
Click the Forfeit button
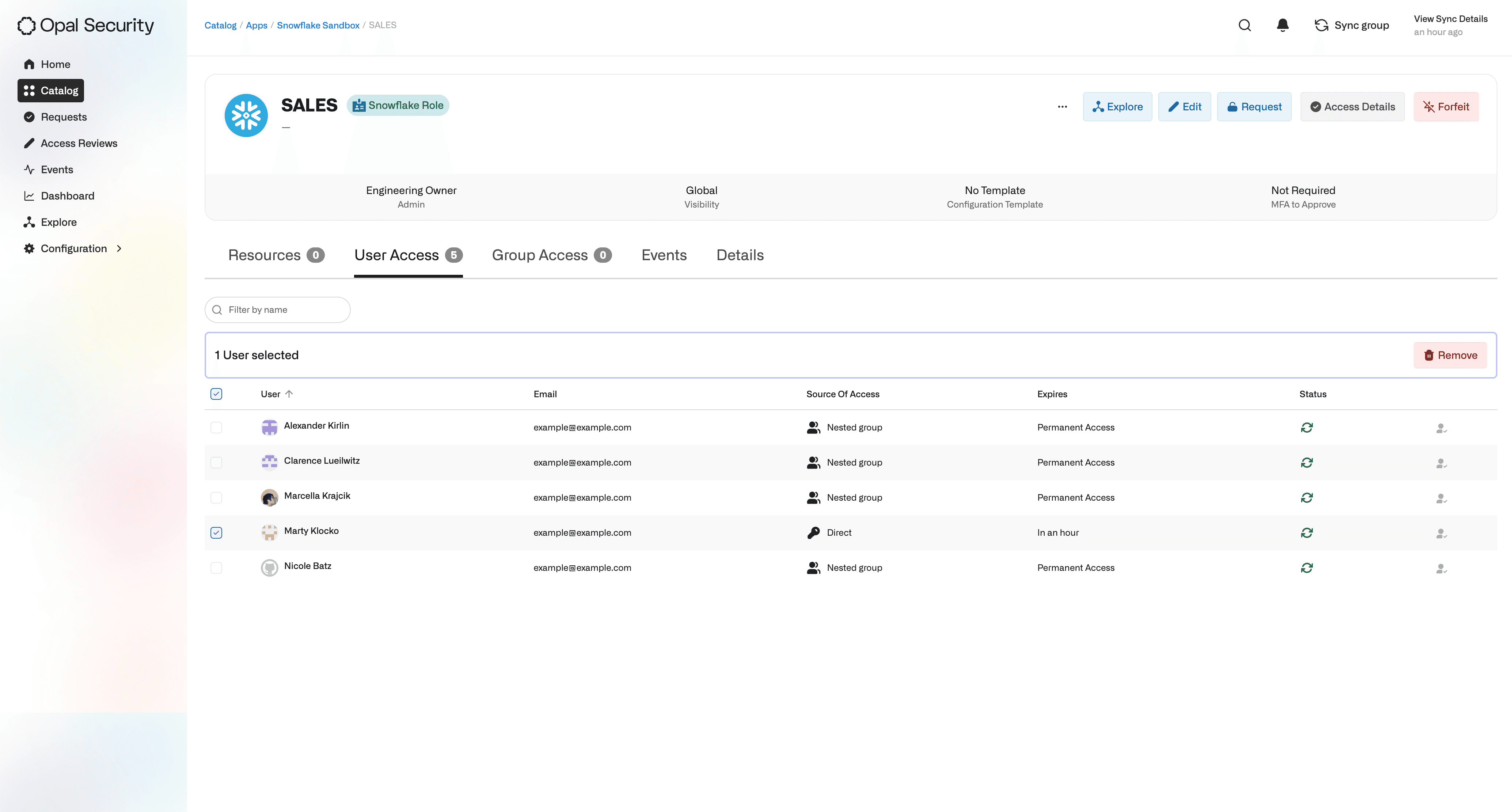[x=1445, y=107]
